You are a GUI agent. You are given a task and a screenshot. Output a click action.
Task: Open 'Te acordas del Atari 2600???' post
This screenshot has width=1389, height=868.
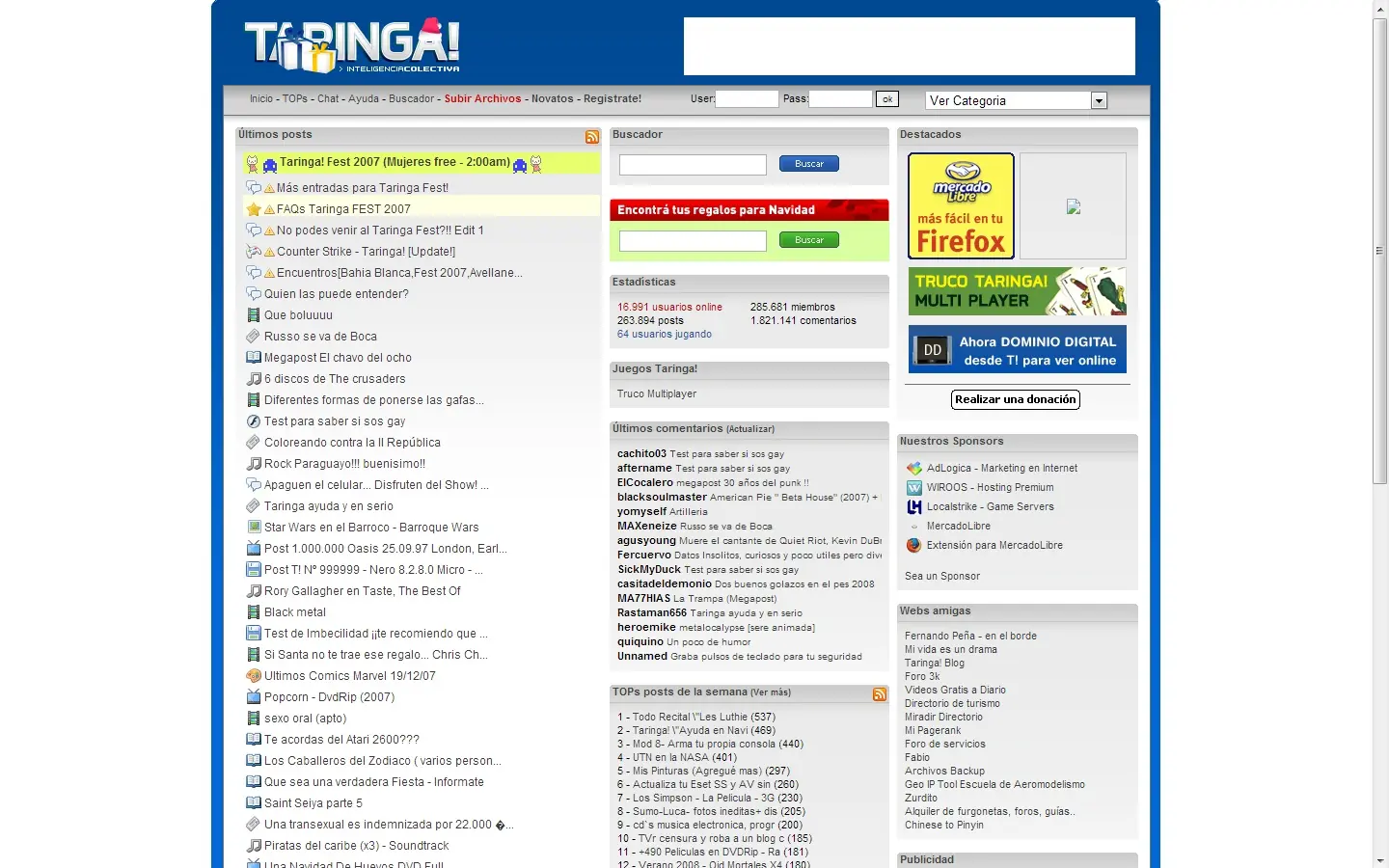coord(341,740)
